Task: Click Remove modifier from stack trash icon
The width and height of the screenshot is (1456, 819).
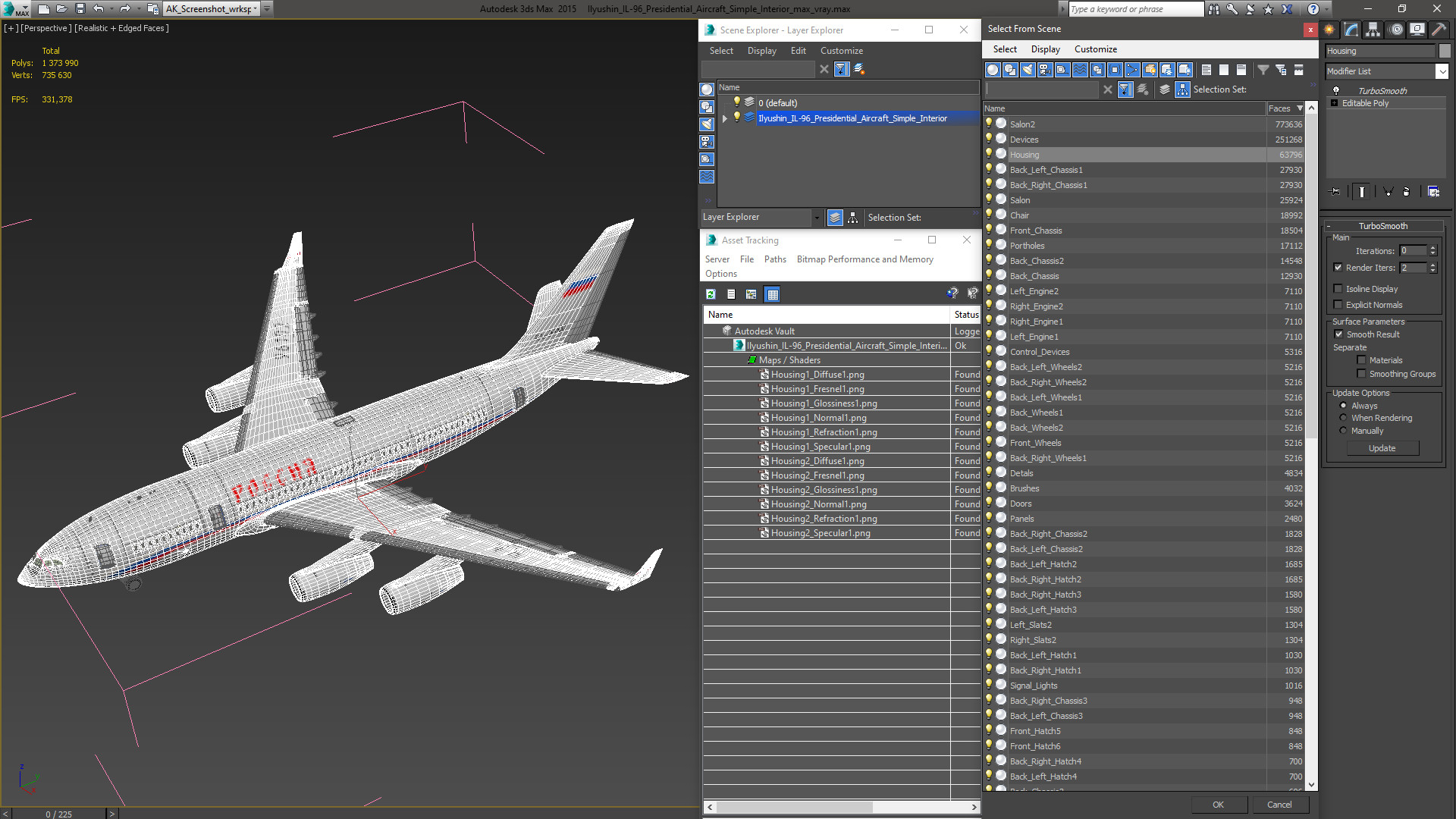Action: tap(1406, 192)
